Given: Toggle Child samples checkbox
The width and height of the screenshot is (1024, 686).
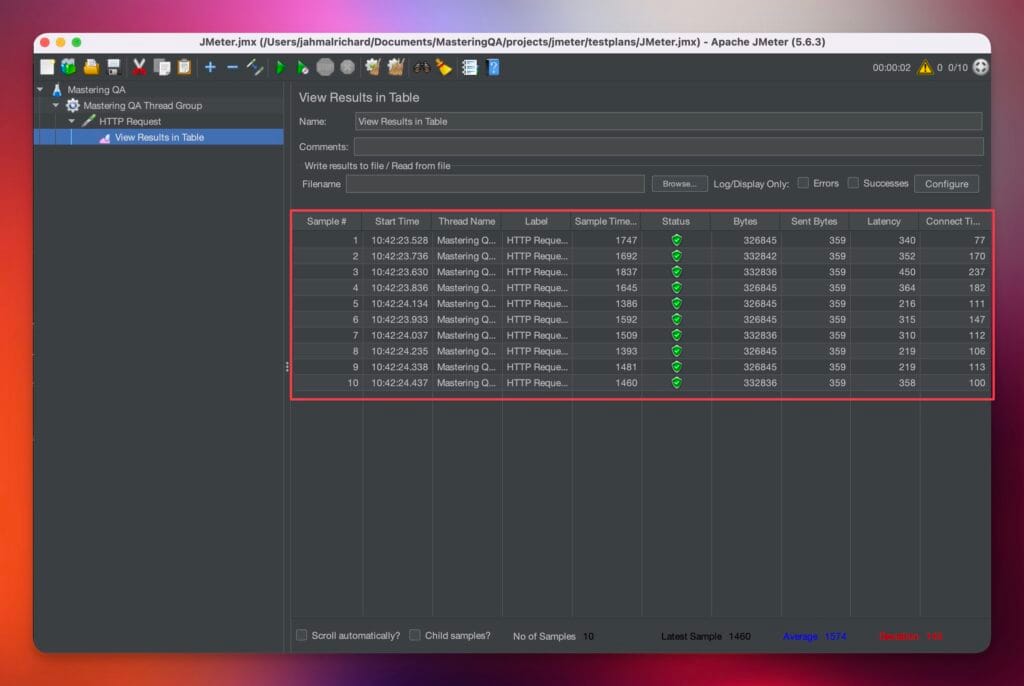Looking at the screenshot, I should click(415, 635).
